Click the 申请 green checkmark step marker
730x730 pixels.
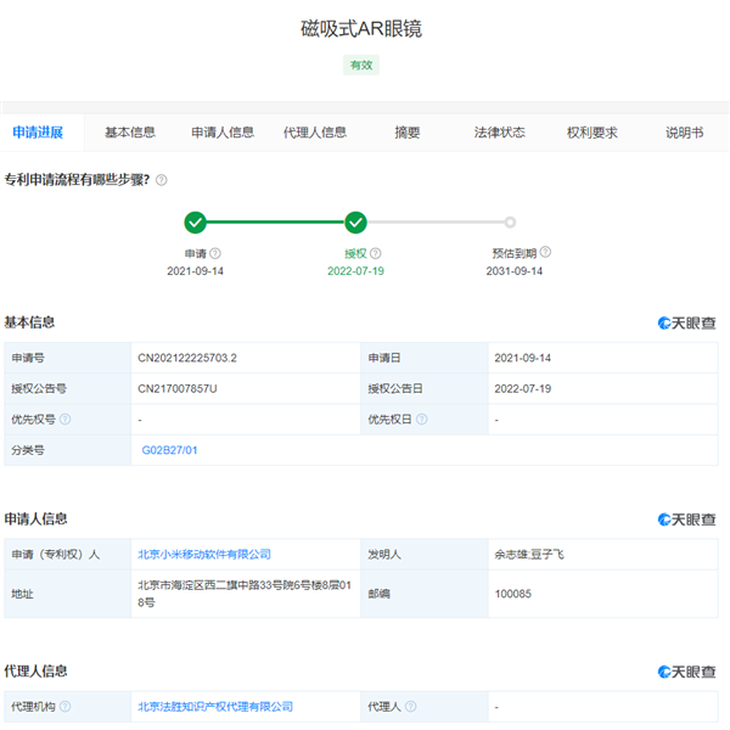[x=195, y=223]
